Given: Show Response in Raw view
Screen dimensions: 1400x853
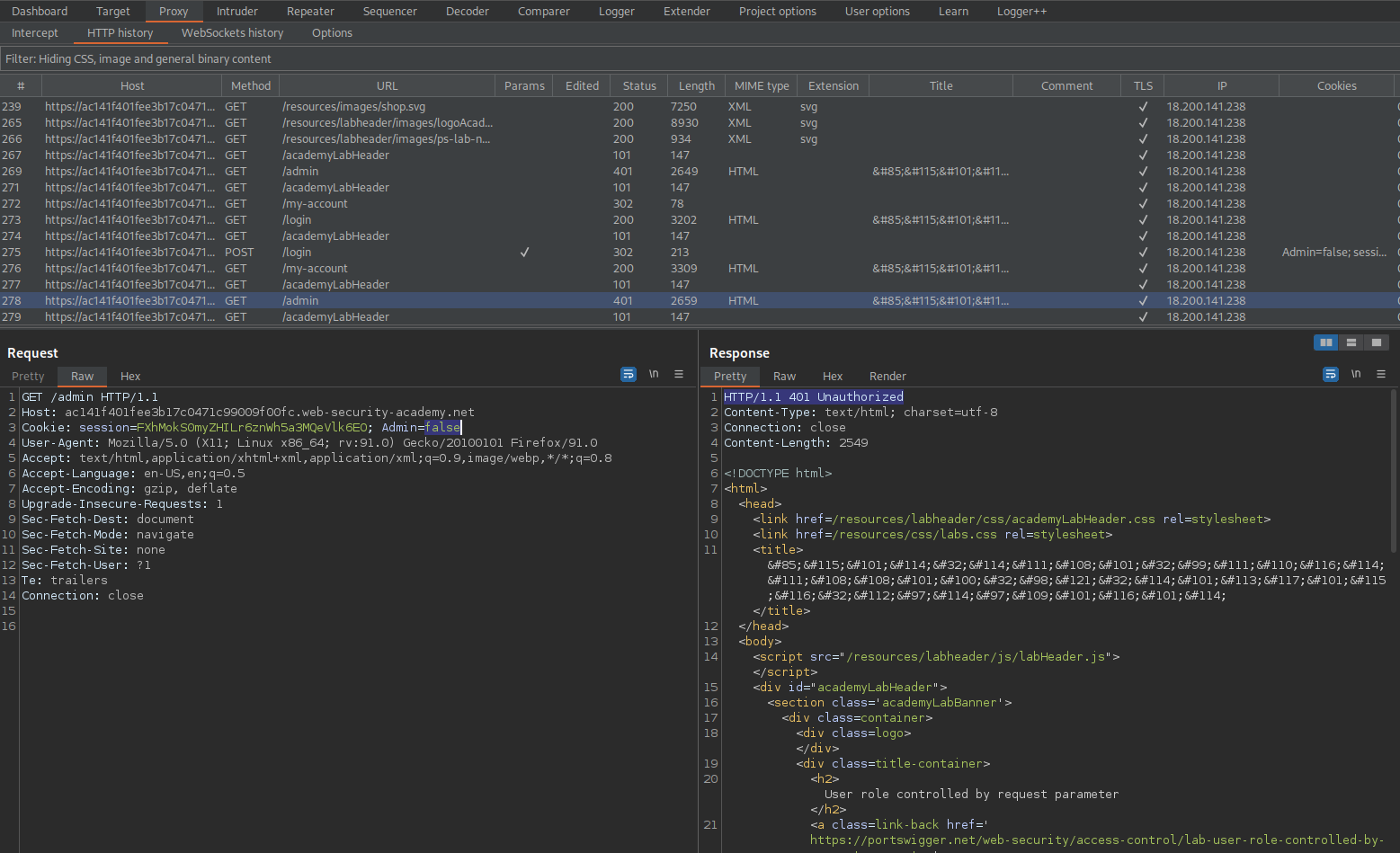Looking at the screenshot, I should click(784, 376).
